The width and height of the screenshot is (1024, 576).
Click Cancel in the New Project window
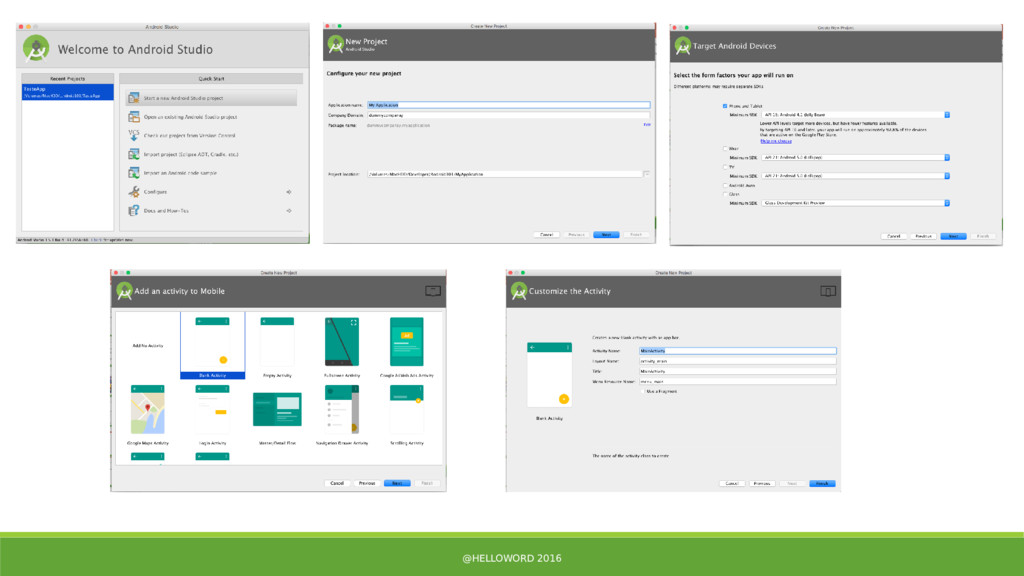[546, 234]
